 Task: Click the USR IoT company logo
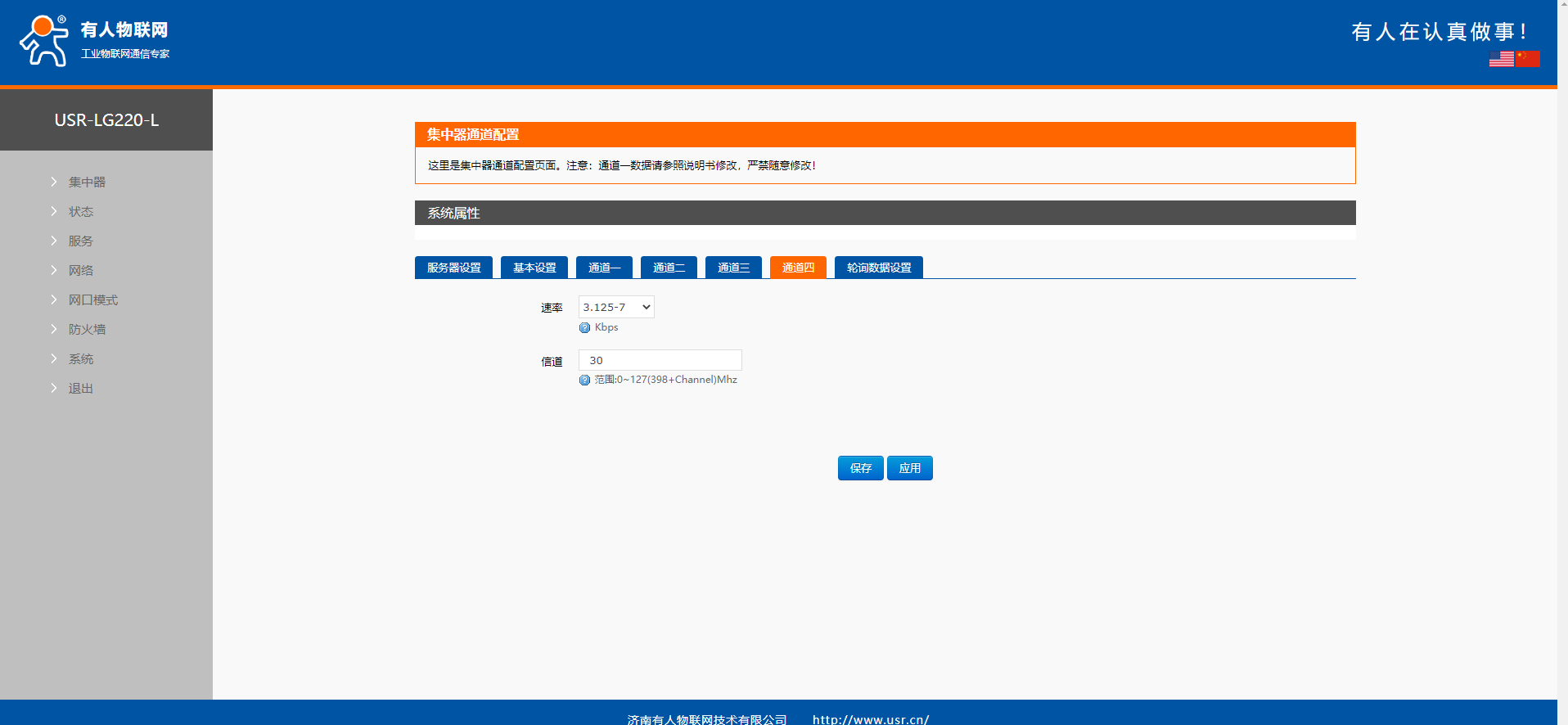[94, 40]
